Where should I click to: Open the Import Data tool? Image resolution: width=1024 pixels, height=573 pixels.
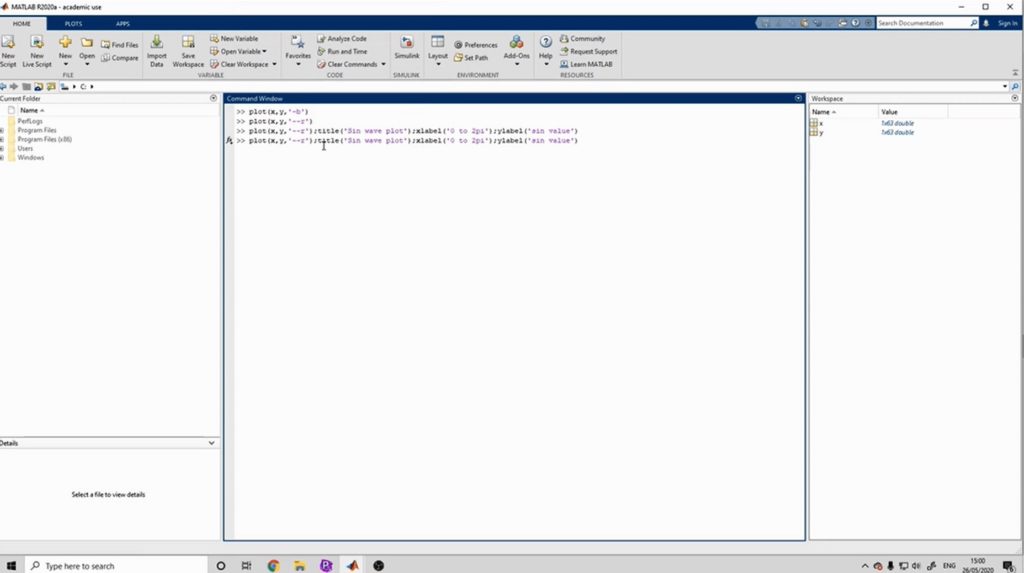pyautogui.click(x=157, y=43)
